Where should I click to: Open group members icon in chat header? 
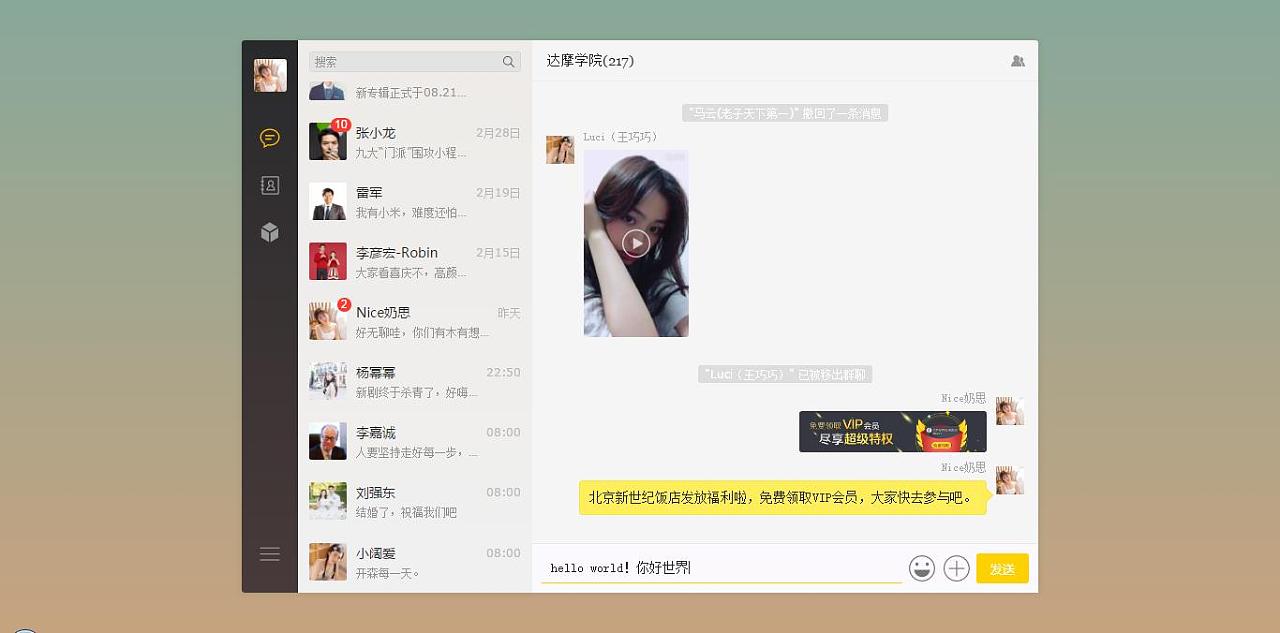coord(1018,61)
